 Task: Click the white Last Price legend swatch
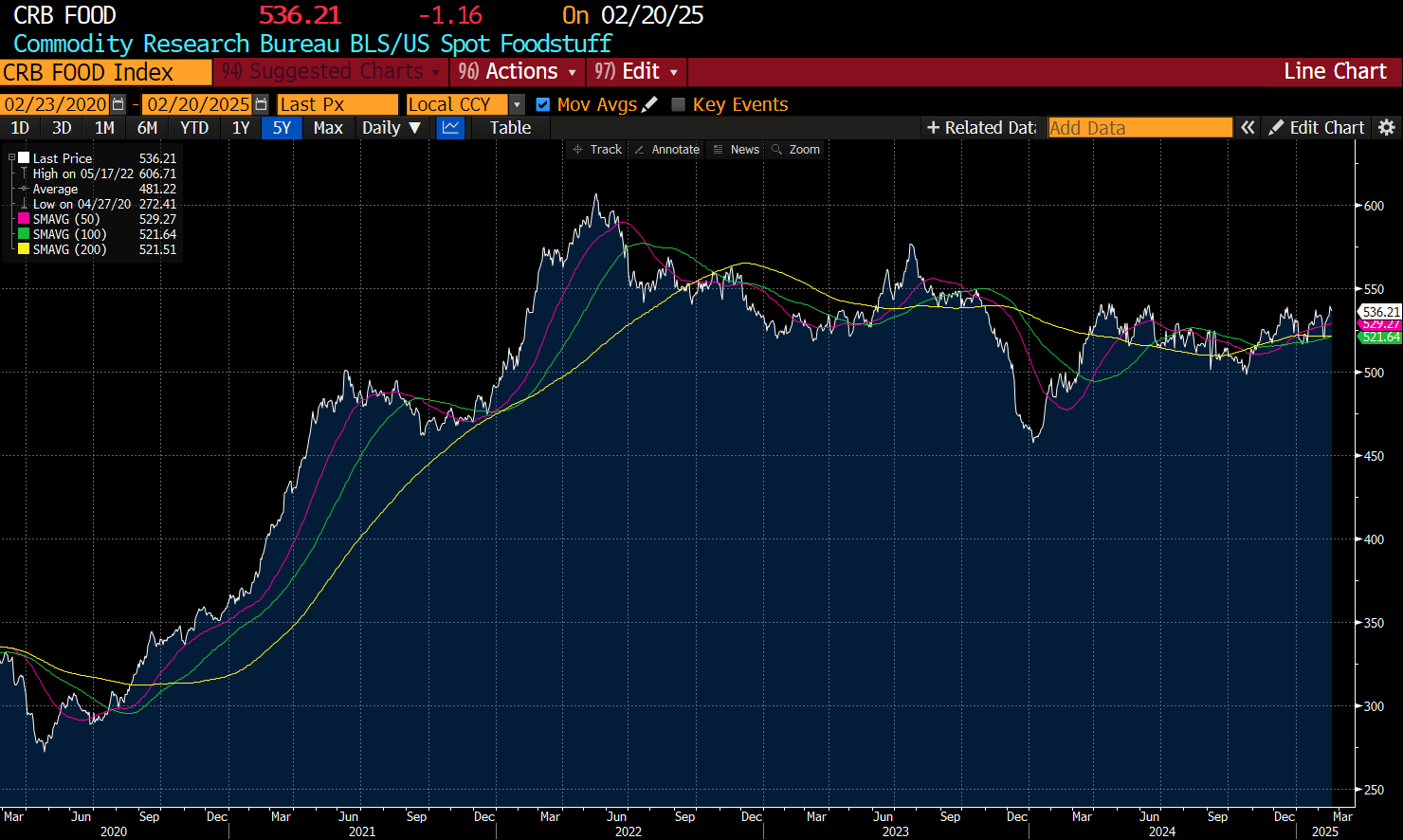click(24, 158)
